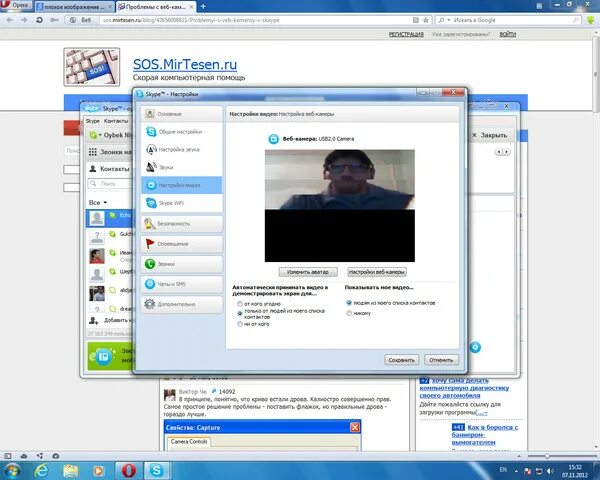Expand the Чаты и SMS section
The height and width of the screenshot is (480, 600).
pyautogui.click(x=181, y=284)
